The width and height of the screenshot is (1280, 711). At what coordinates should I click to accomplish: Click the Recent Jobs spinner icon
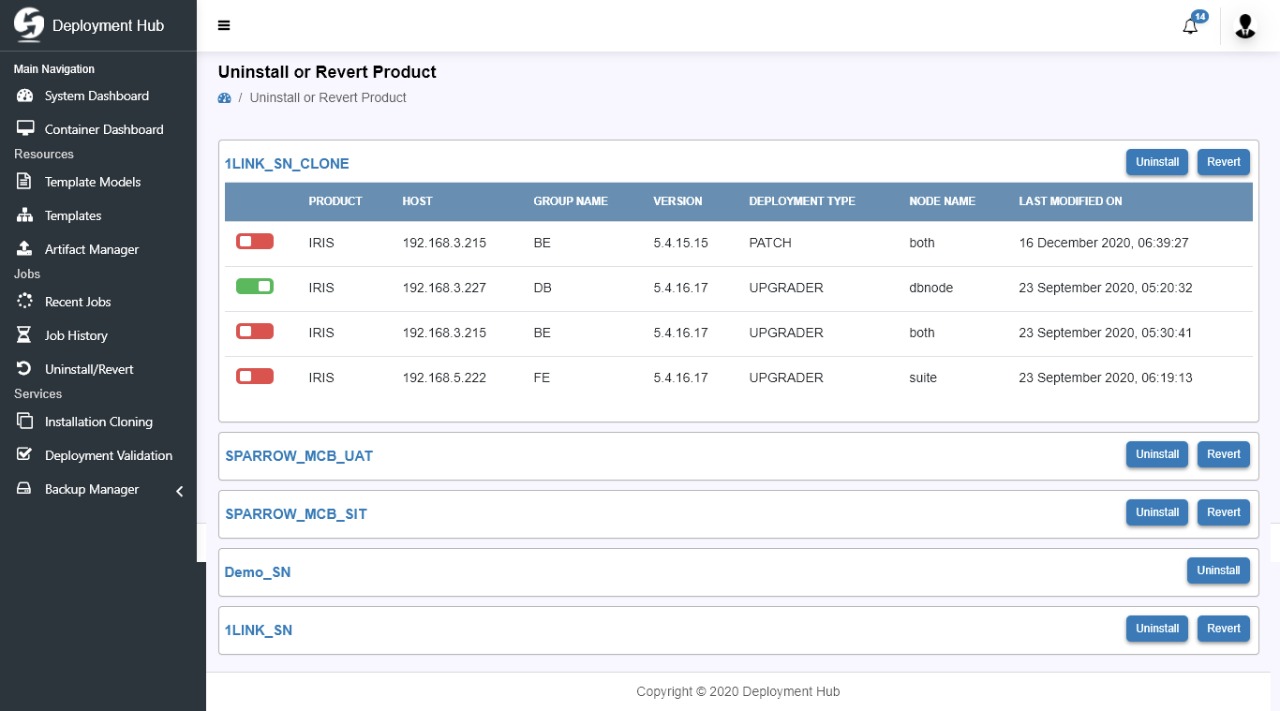[x=25, y=302]
